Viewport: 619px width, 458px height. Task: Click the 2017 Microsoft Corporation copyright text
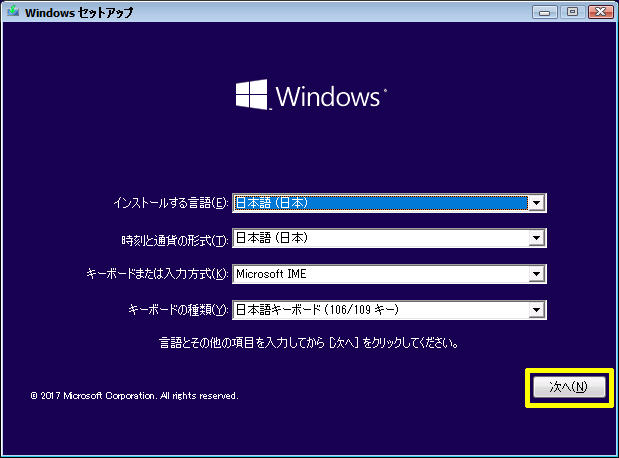tap(134, 396)
